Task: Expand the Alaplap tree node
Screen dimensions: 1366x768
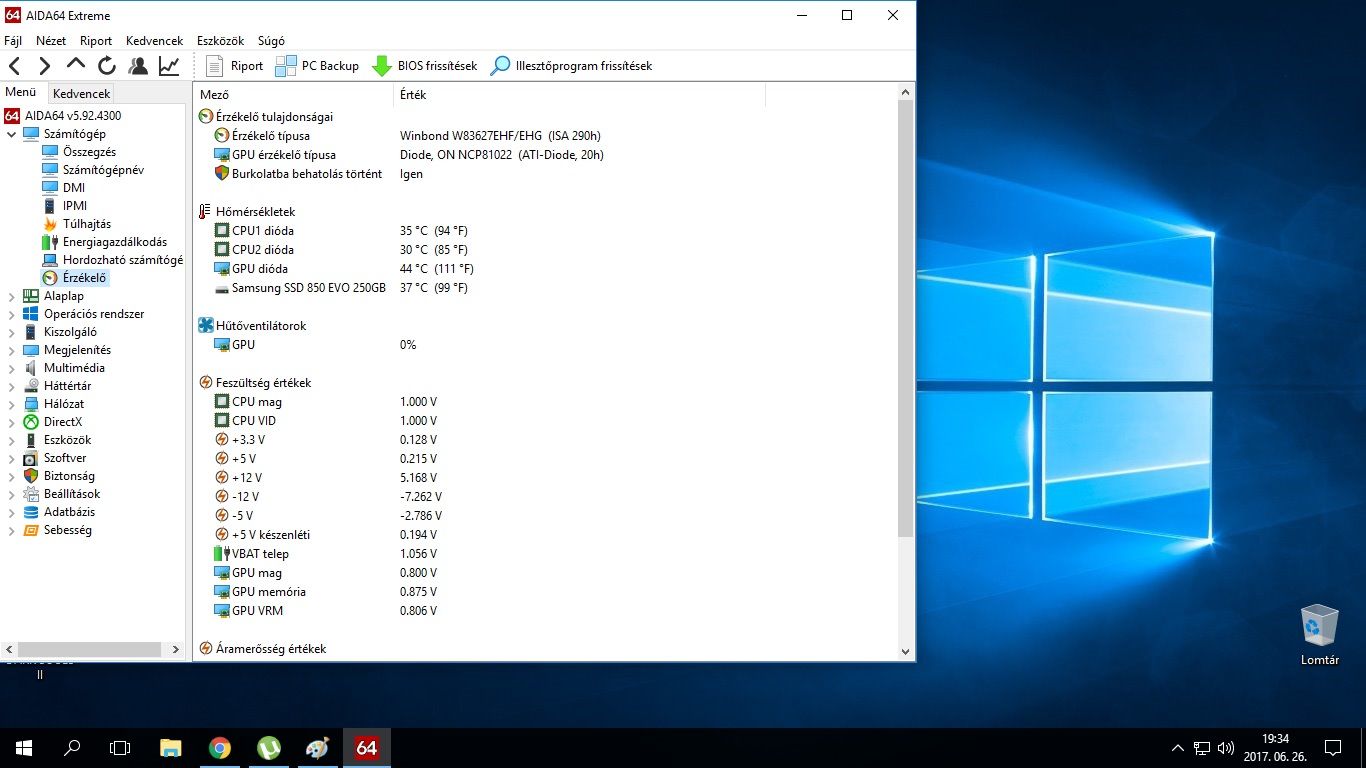Action: pyautogui.click(x=12, y=296)
